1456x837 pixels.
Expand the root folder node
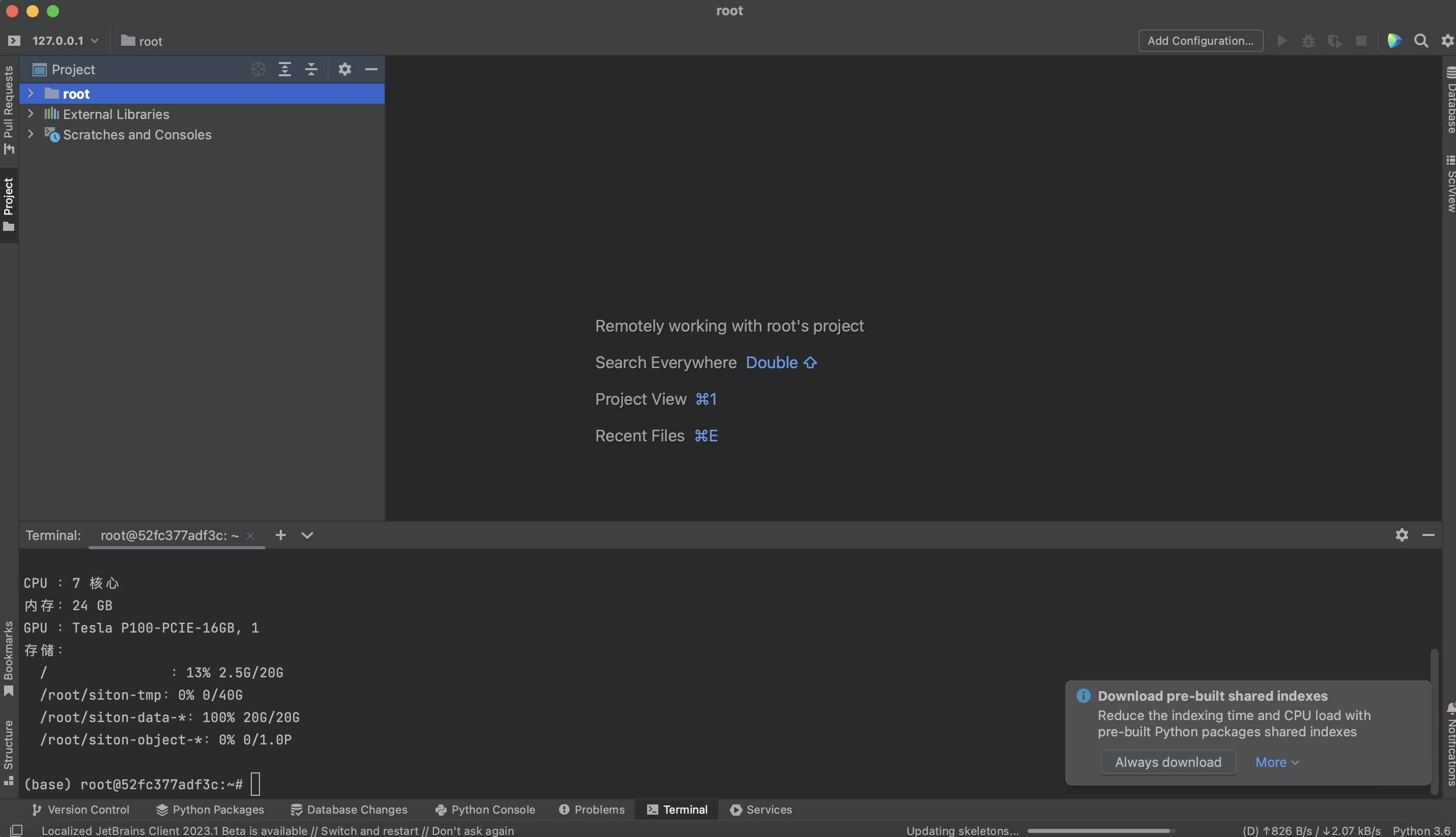pos(31,93)
